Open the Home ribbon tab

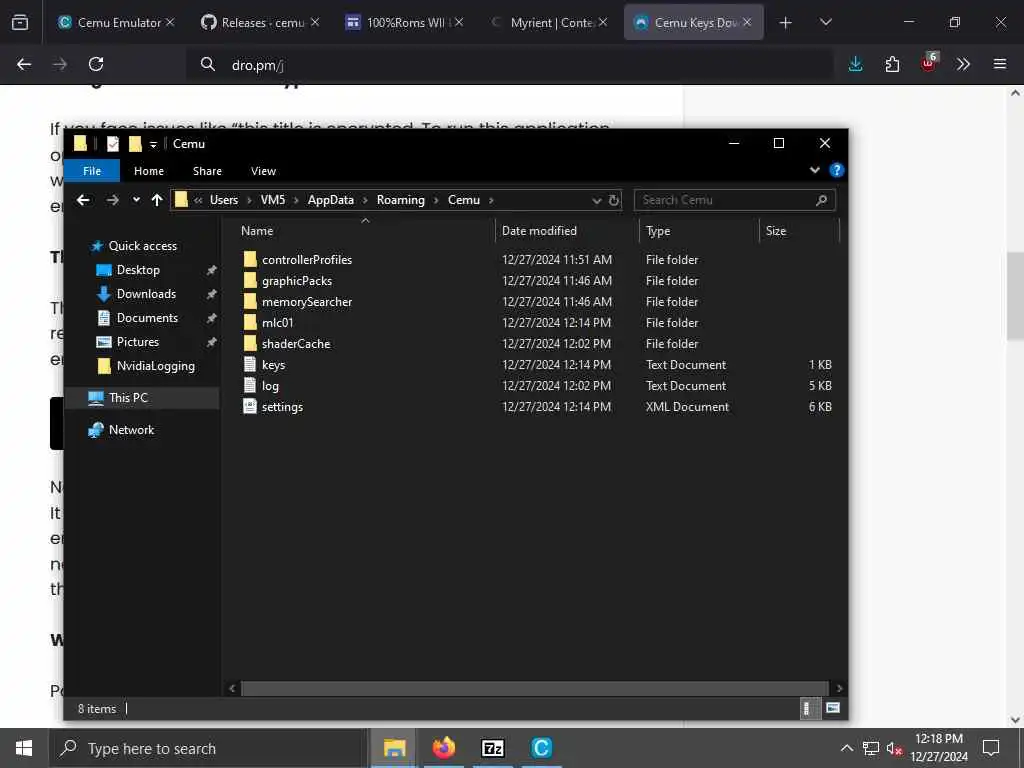pyautogui.click(x=149, y=171)
